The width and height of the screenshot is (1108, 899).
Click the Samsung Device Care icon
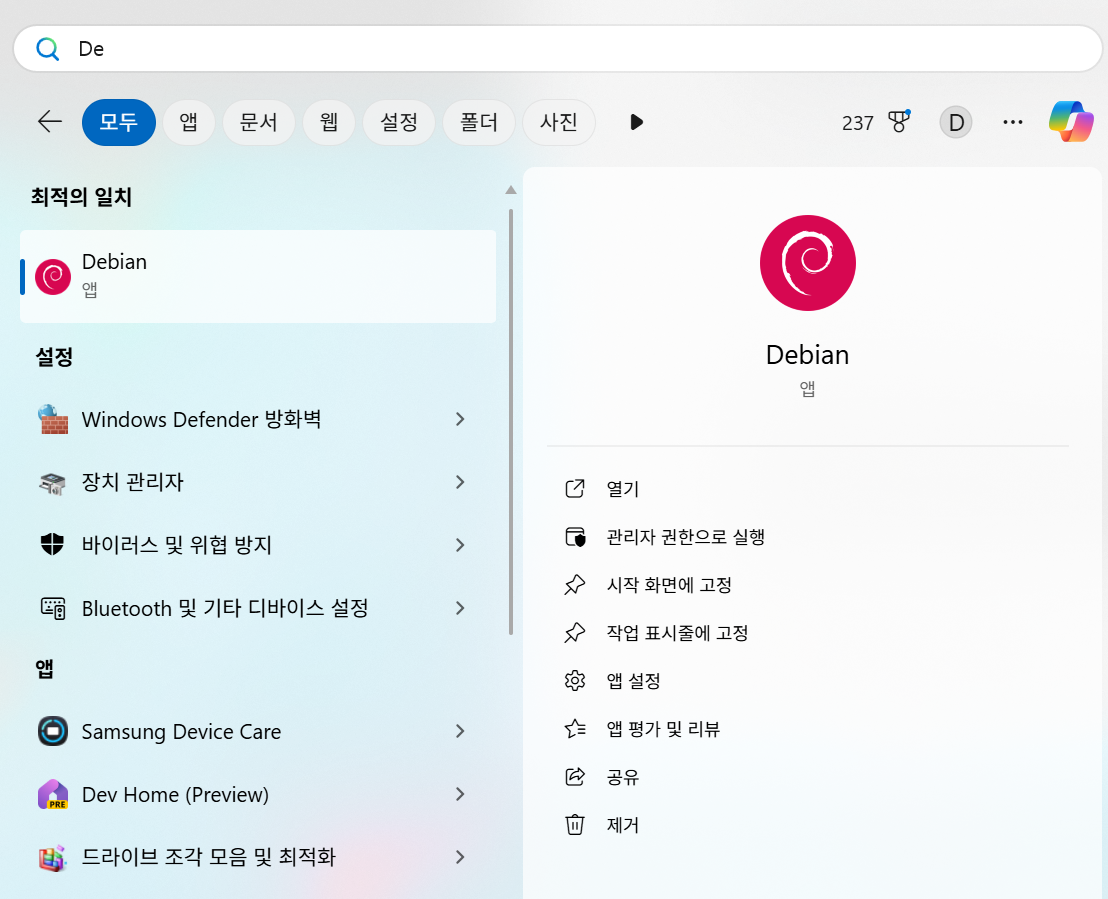[x=53, y=731]
